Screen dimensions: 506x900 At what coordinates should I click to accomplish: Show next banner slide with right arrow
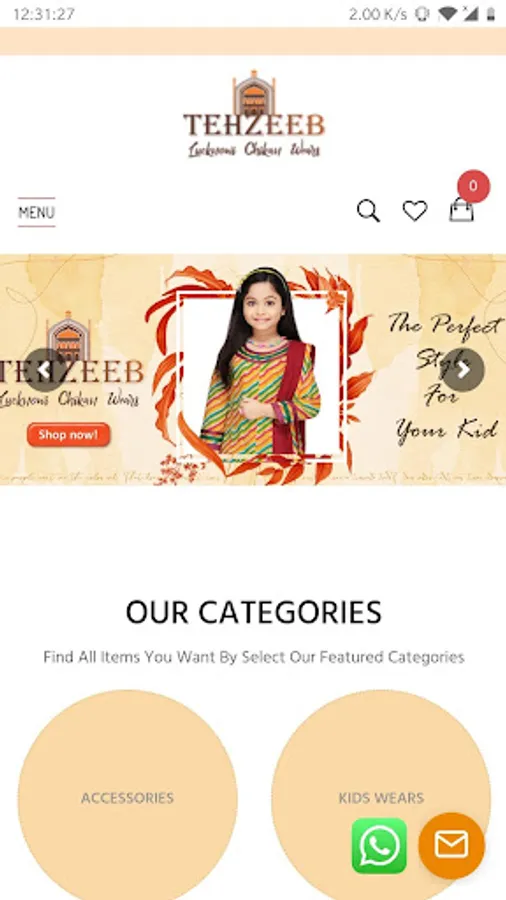click(463, 370)
